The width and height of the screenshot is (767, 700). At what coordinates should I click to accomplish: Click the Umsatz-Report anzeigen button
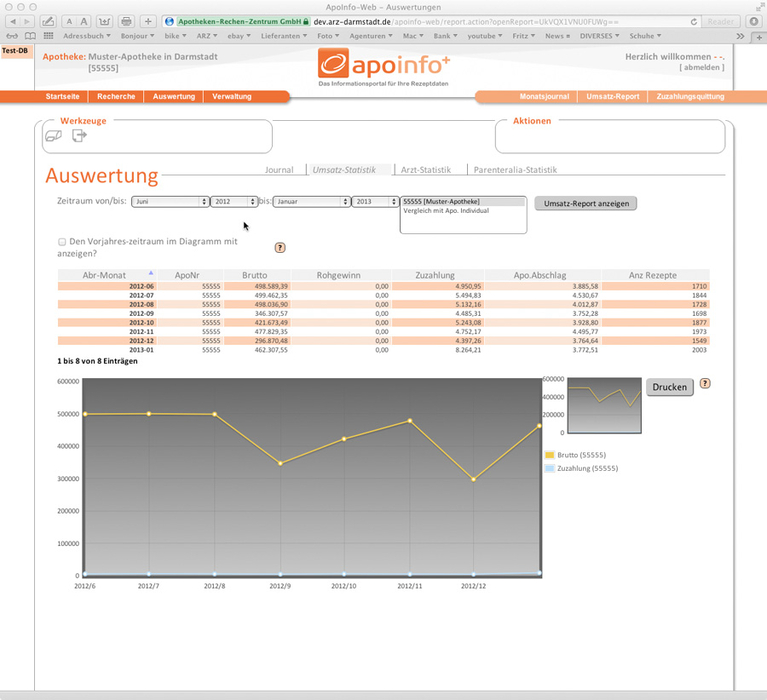(585, 203)
